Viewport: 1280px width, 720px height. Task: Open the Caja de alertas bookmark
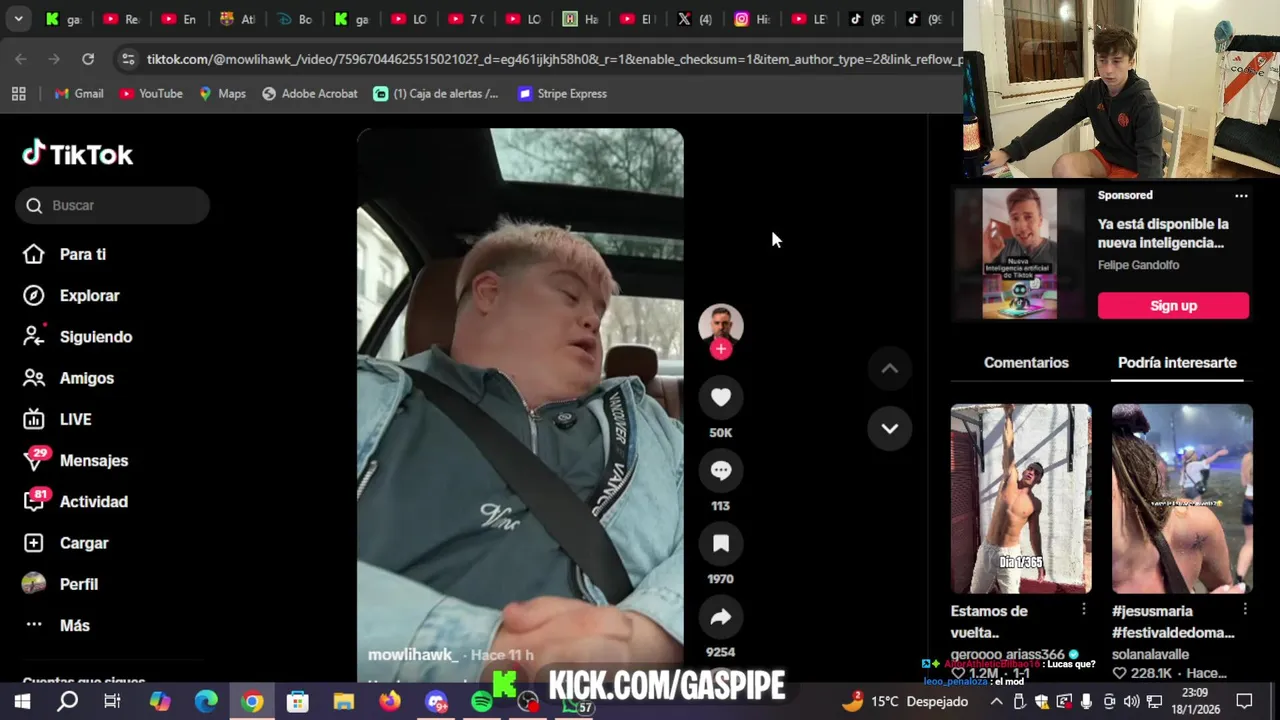[x=436, y=93]
